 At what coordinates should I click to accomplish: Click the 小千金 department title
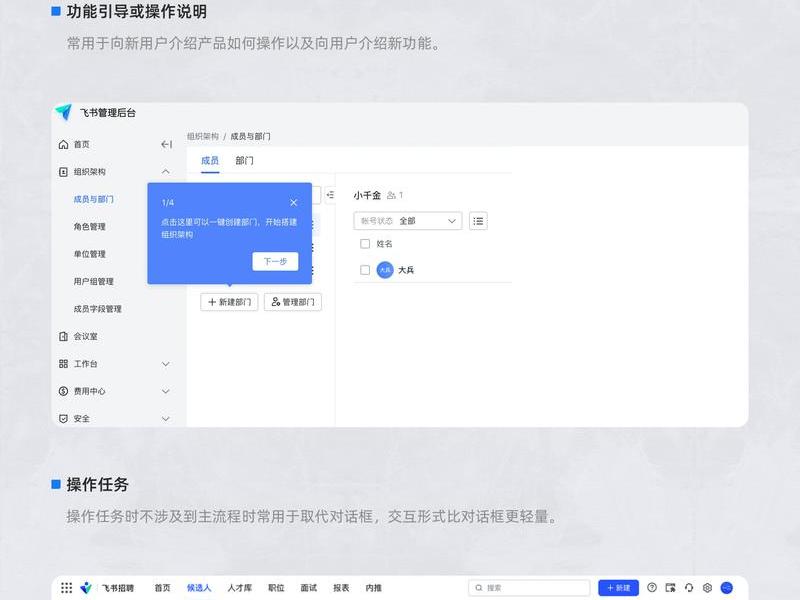(x=367, y=195)
